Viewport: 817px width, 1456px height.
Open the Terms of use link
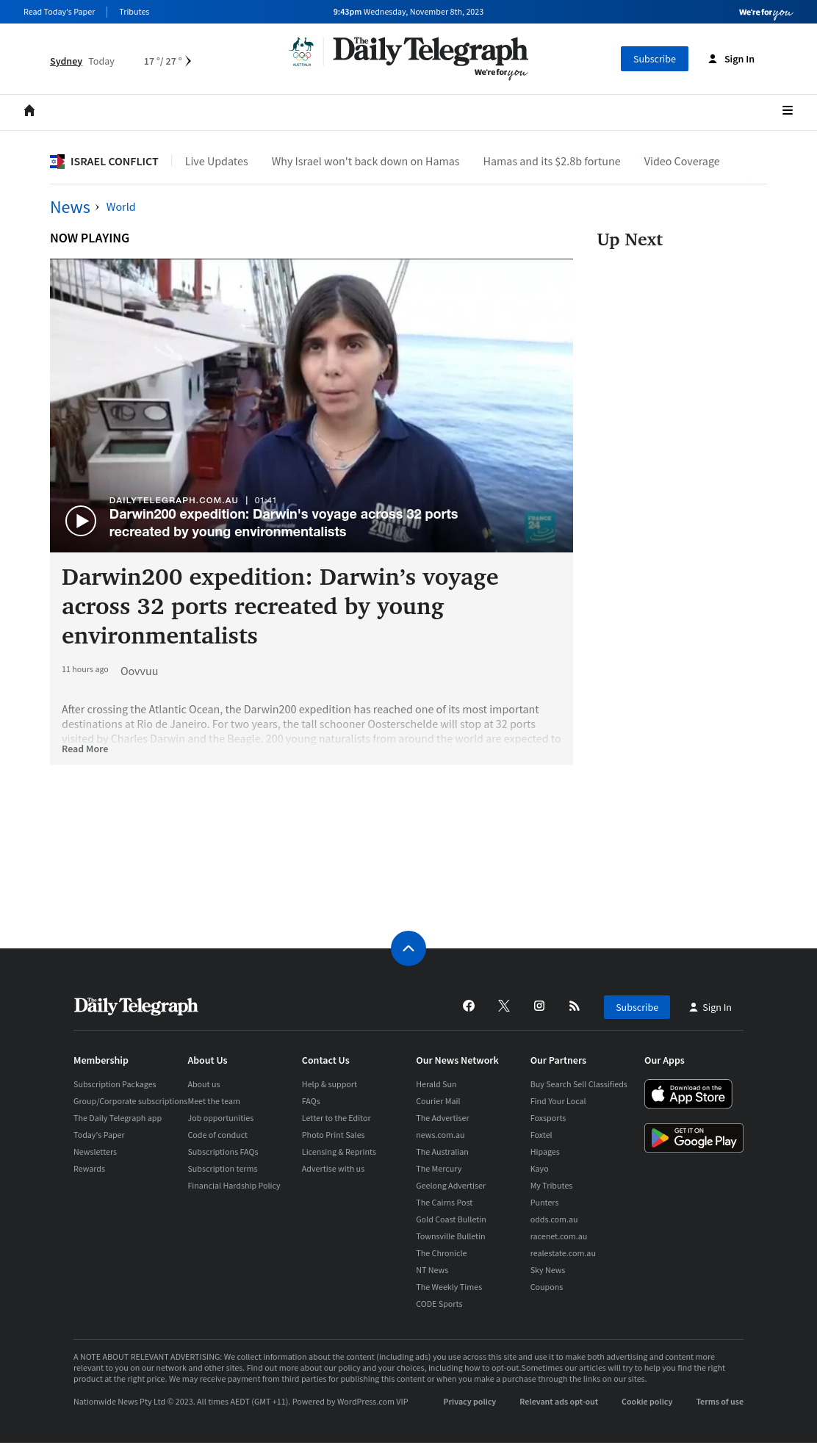[720, 1402]
